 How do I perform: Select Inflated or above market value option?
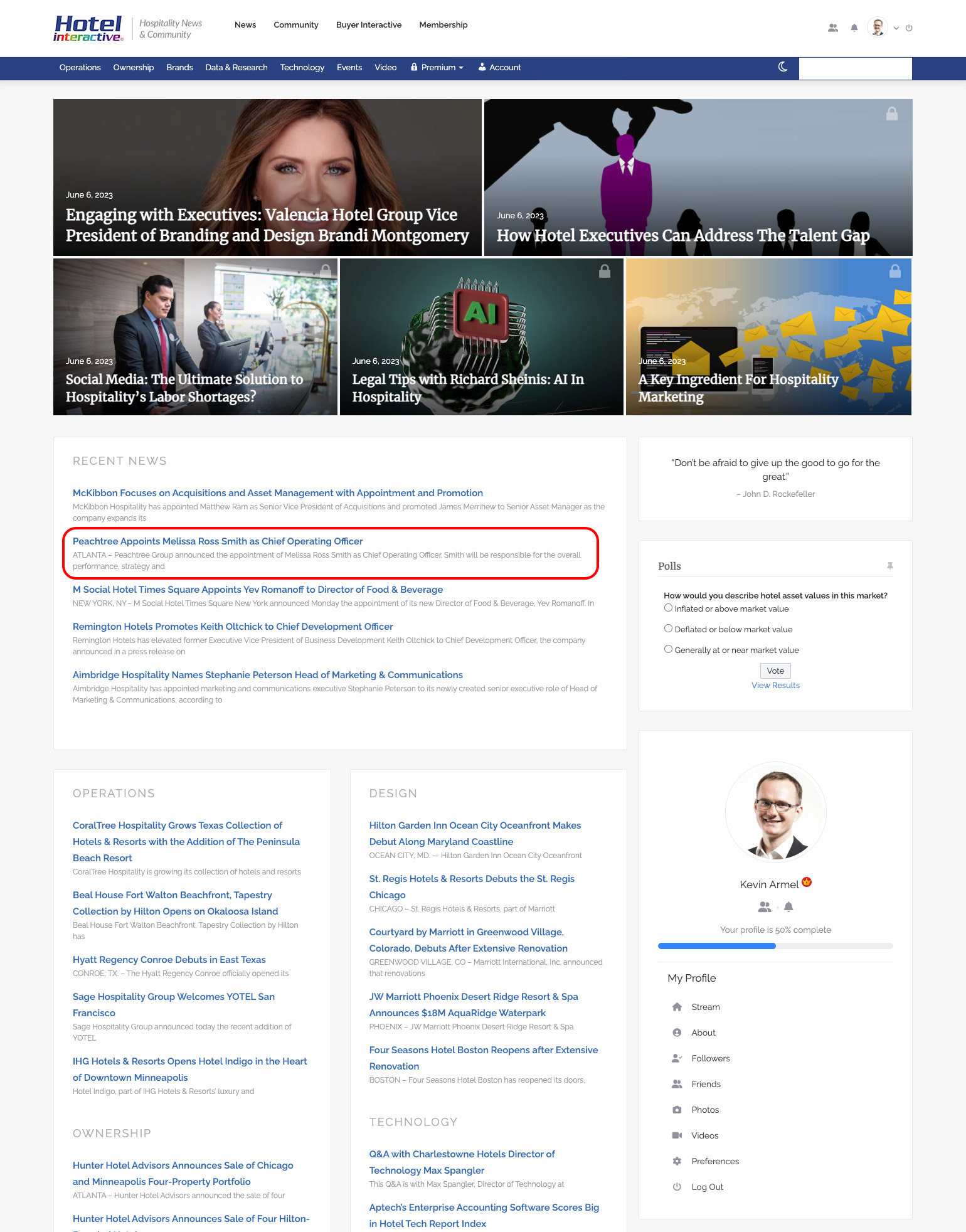(x=668, y=608)
